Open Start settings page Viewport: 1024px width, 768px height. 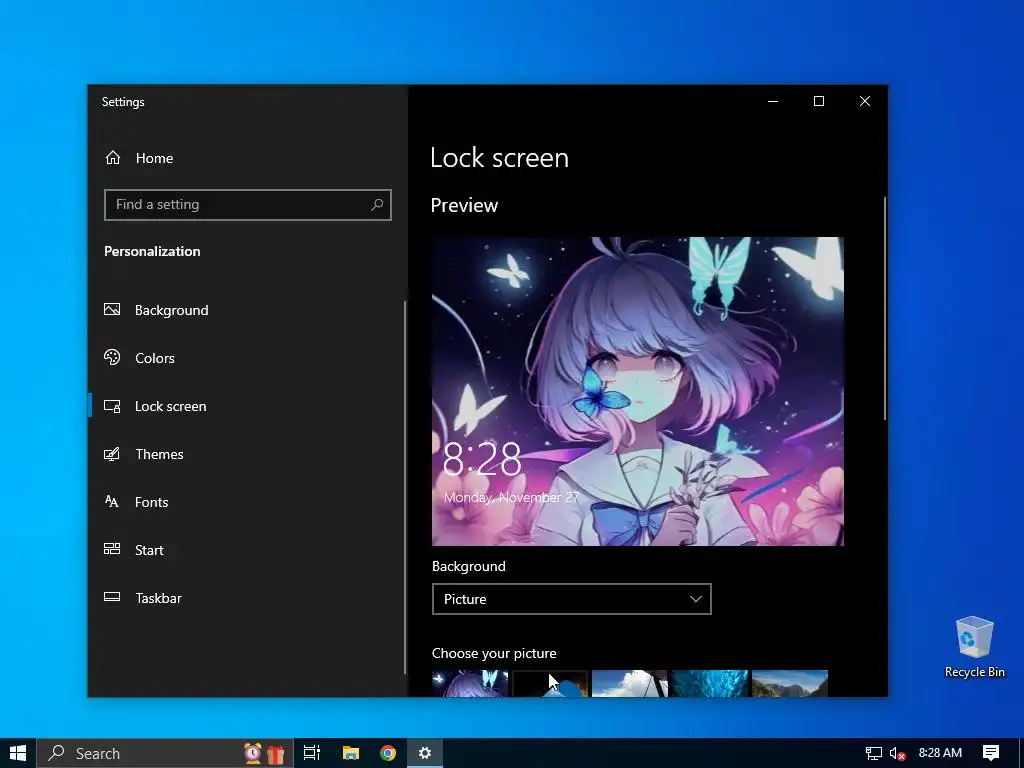pos(149,550)
